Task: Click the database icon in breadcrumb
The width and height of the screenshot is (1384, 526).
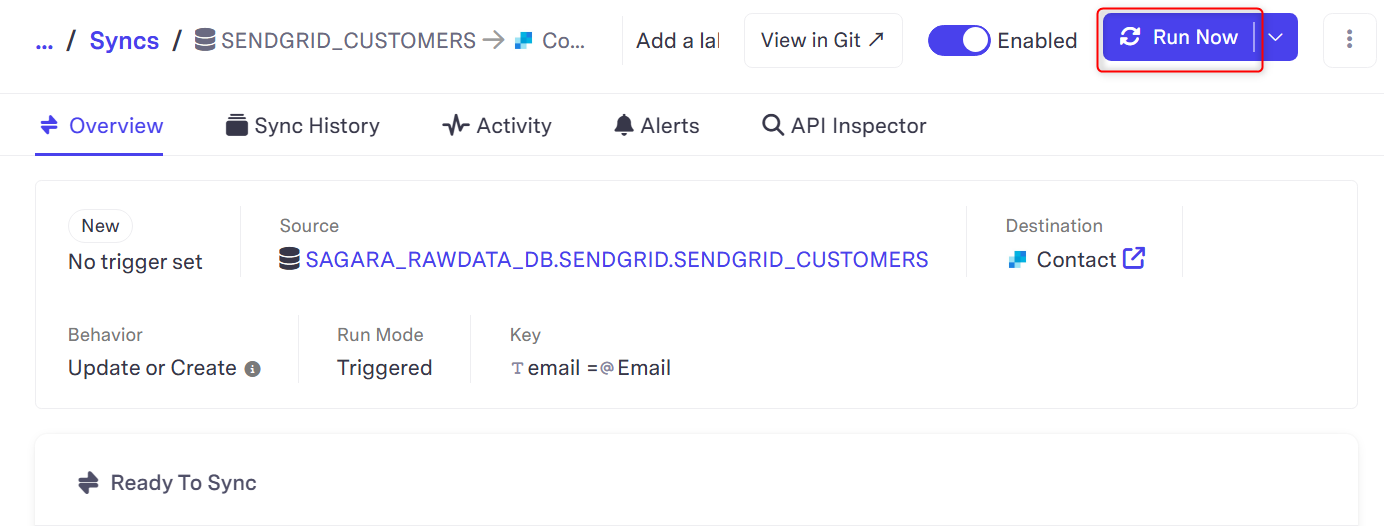Action: pyautogui.click(x=205, y=40)
